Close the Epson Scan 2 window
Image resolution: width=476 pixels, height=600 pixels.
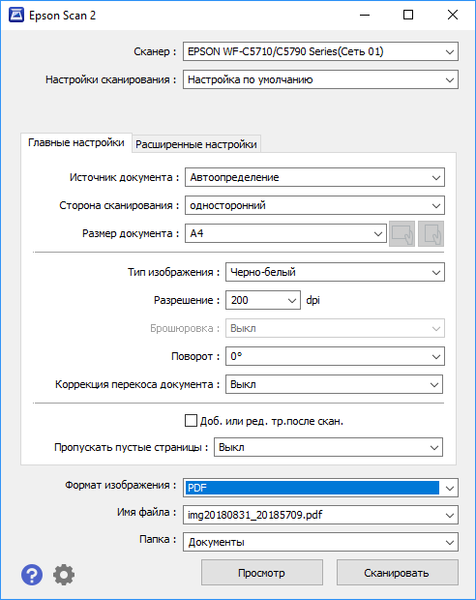click(453, 15)
